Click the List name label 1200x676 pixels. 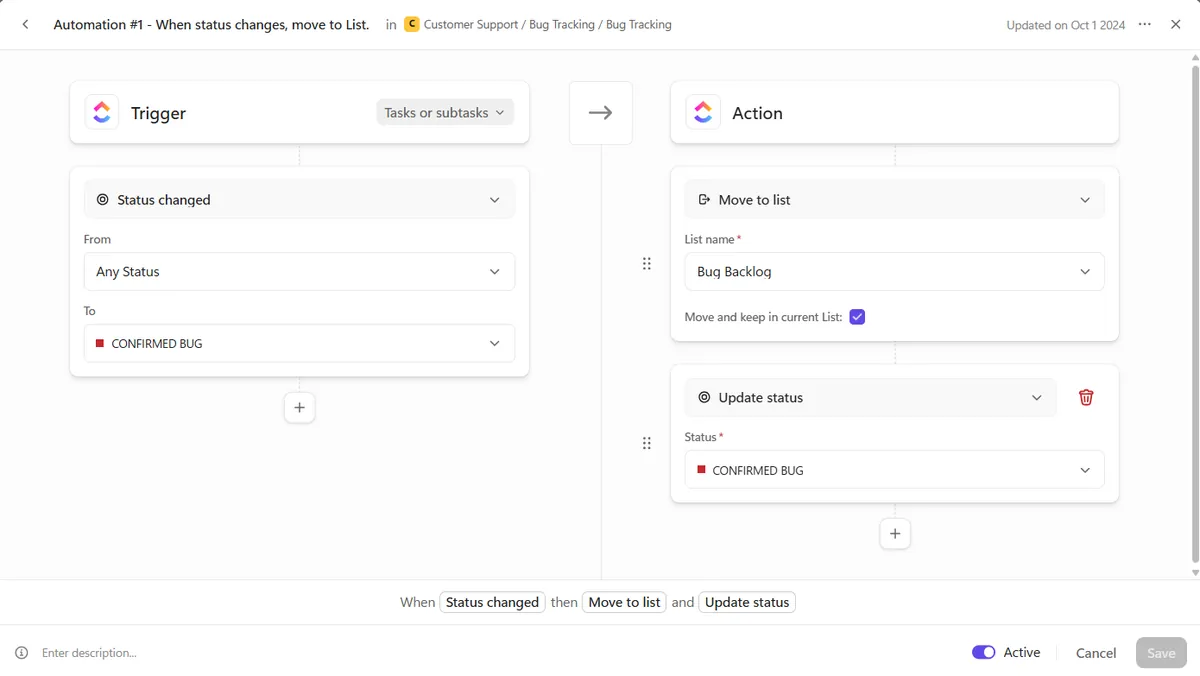coord(710,239)
